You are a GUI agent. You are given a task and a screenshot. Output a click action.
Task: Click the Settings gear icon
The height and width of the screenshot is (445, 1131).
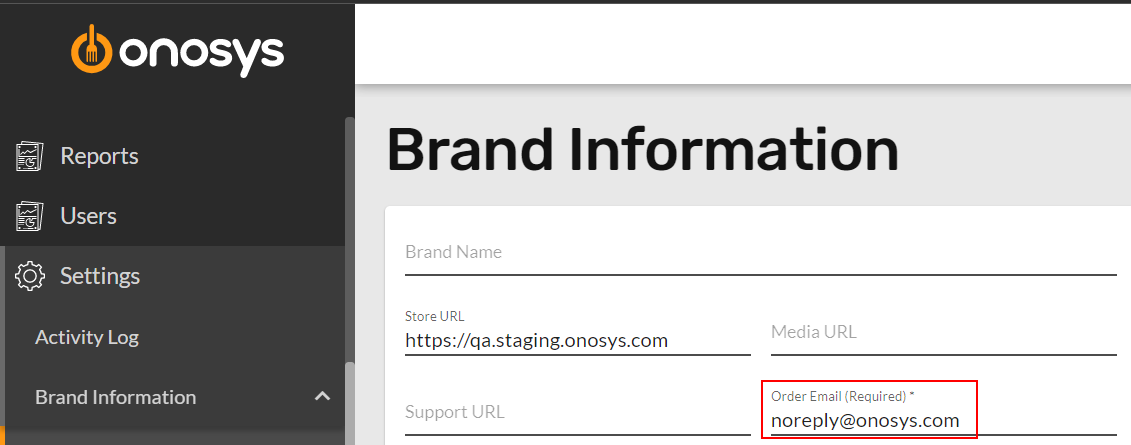(x=30, y=276)
